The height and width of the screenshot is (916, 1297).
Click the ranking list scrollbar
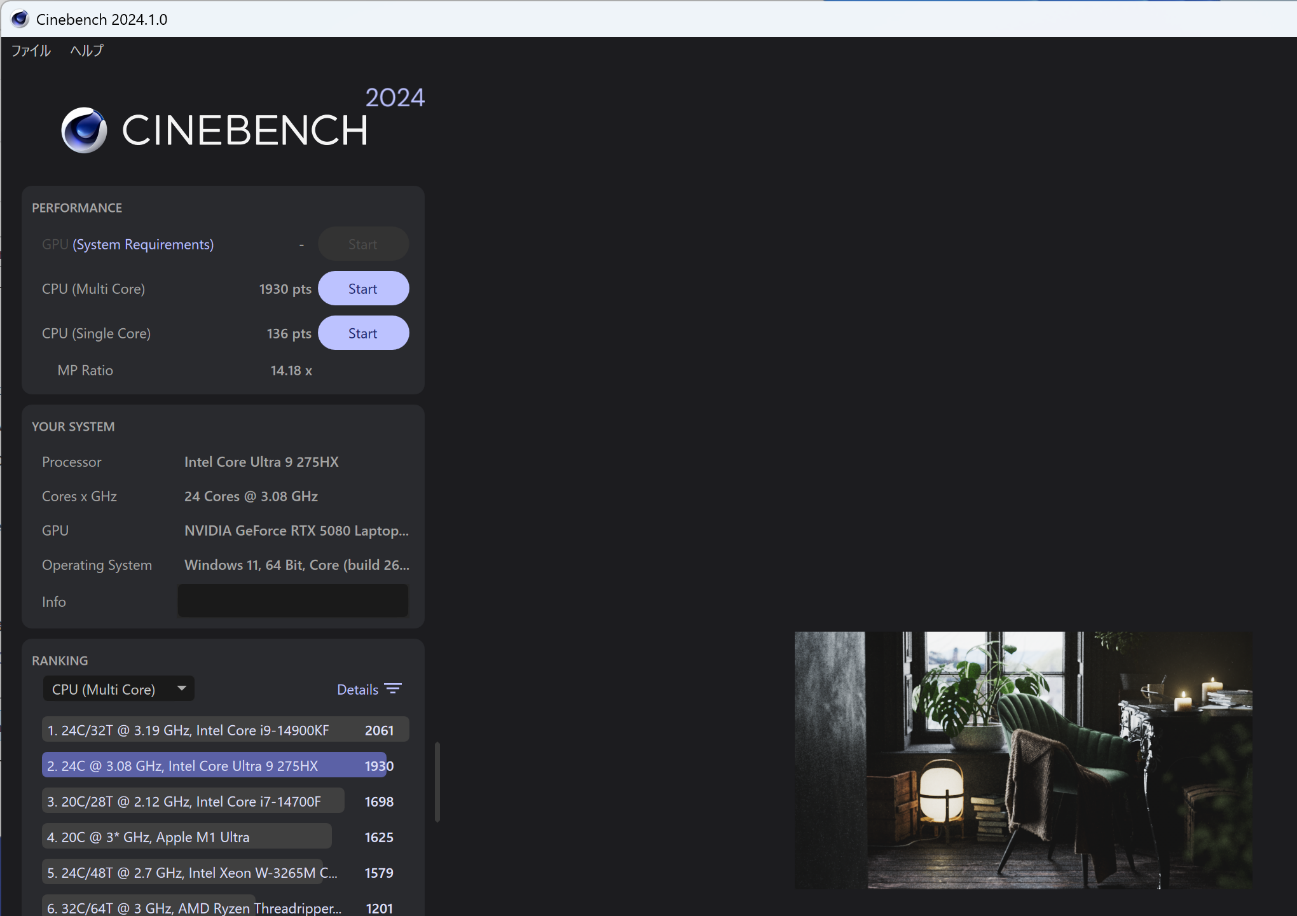[x=437, y=781]
